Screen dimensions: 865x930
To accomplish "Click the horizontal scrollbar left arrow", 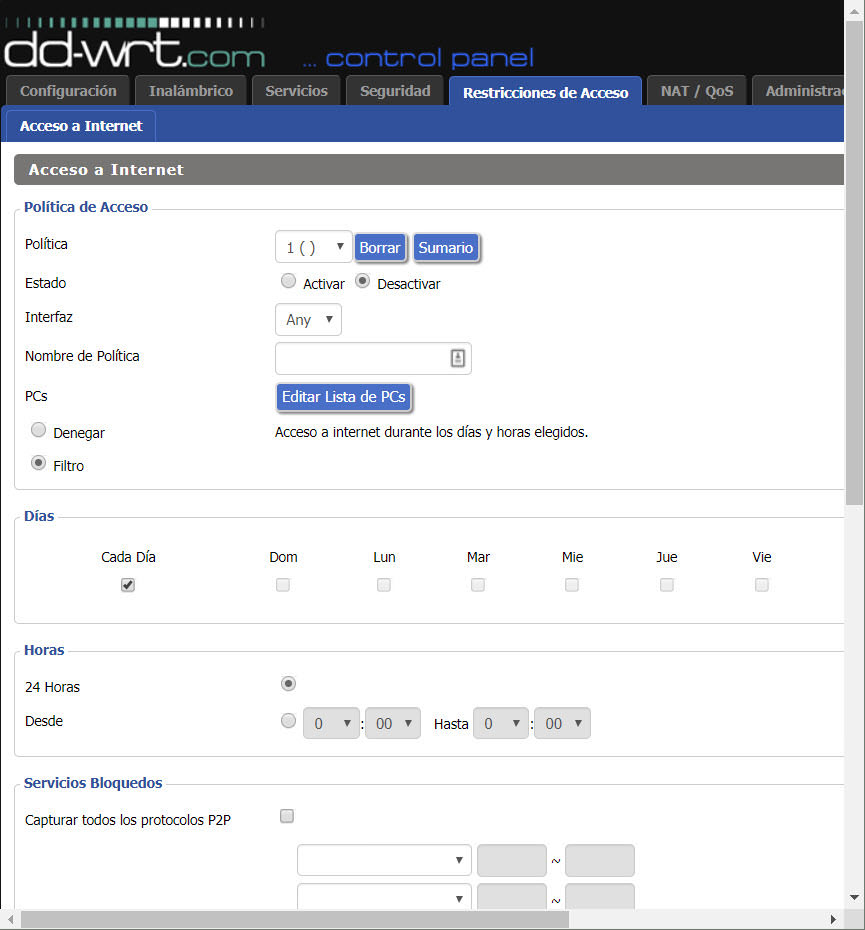I will pyautogui.click(x=10, y=919).
